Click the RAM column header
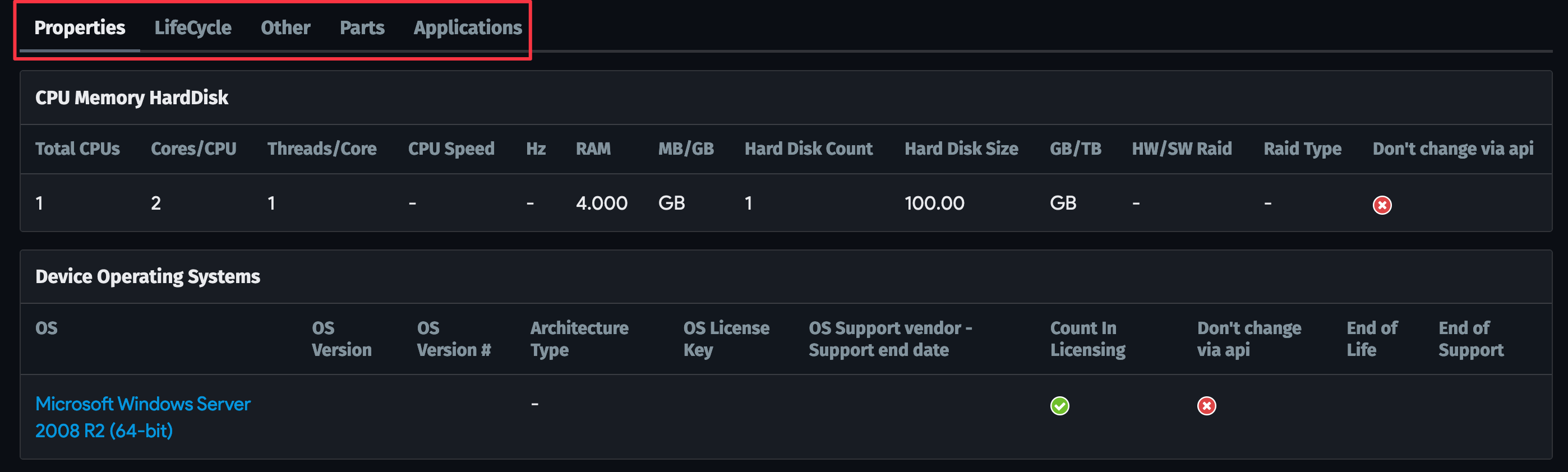This screenshot has height=472, width=1568. [x=593, y=149]
